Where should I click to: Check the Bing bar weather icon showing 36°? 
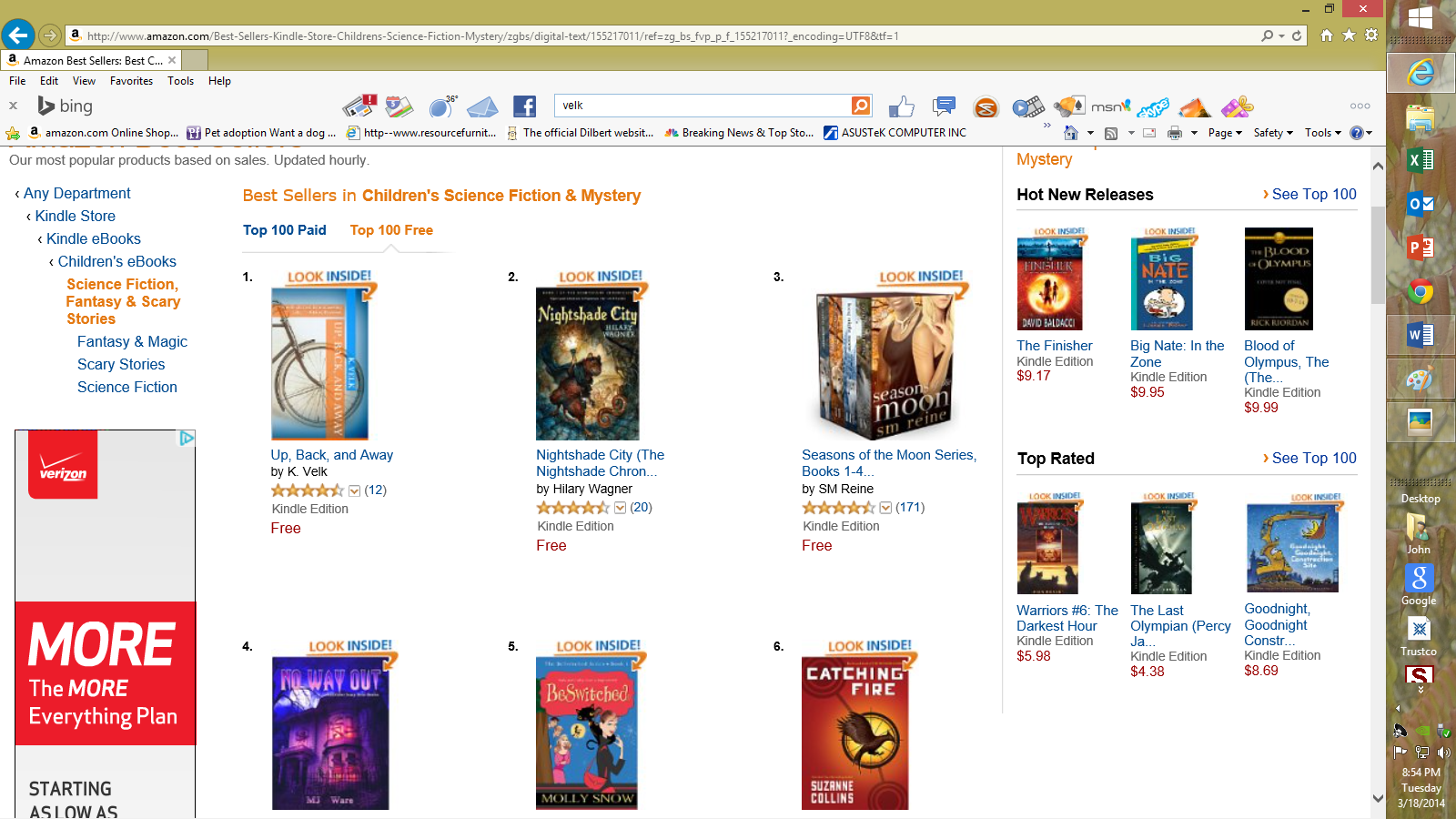pyautogui.click(x=442, y=106)
